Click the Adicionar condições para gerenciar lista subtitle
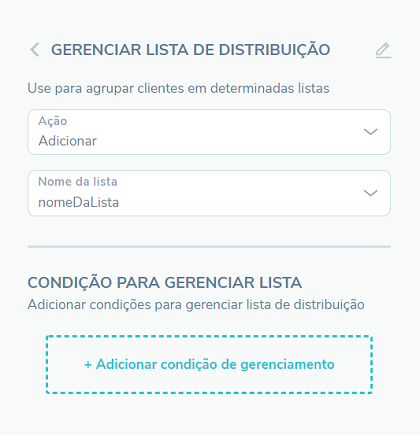 pos(196,305)
